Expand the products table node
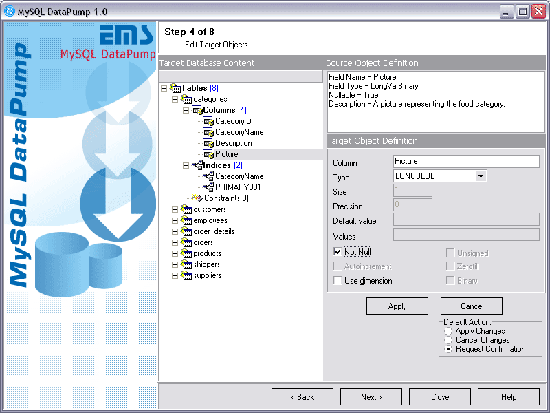This screenshot has width=550, height=413. [x=175, y=253]
